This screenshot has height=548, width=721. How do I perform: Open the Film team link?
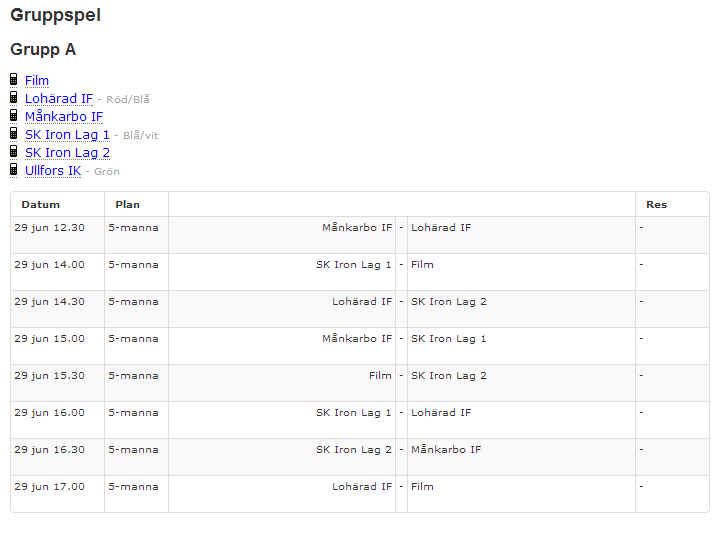[x=37, y=81]
